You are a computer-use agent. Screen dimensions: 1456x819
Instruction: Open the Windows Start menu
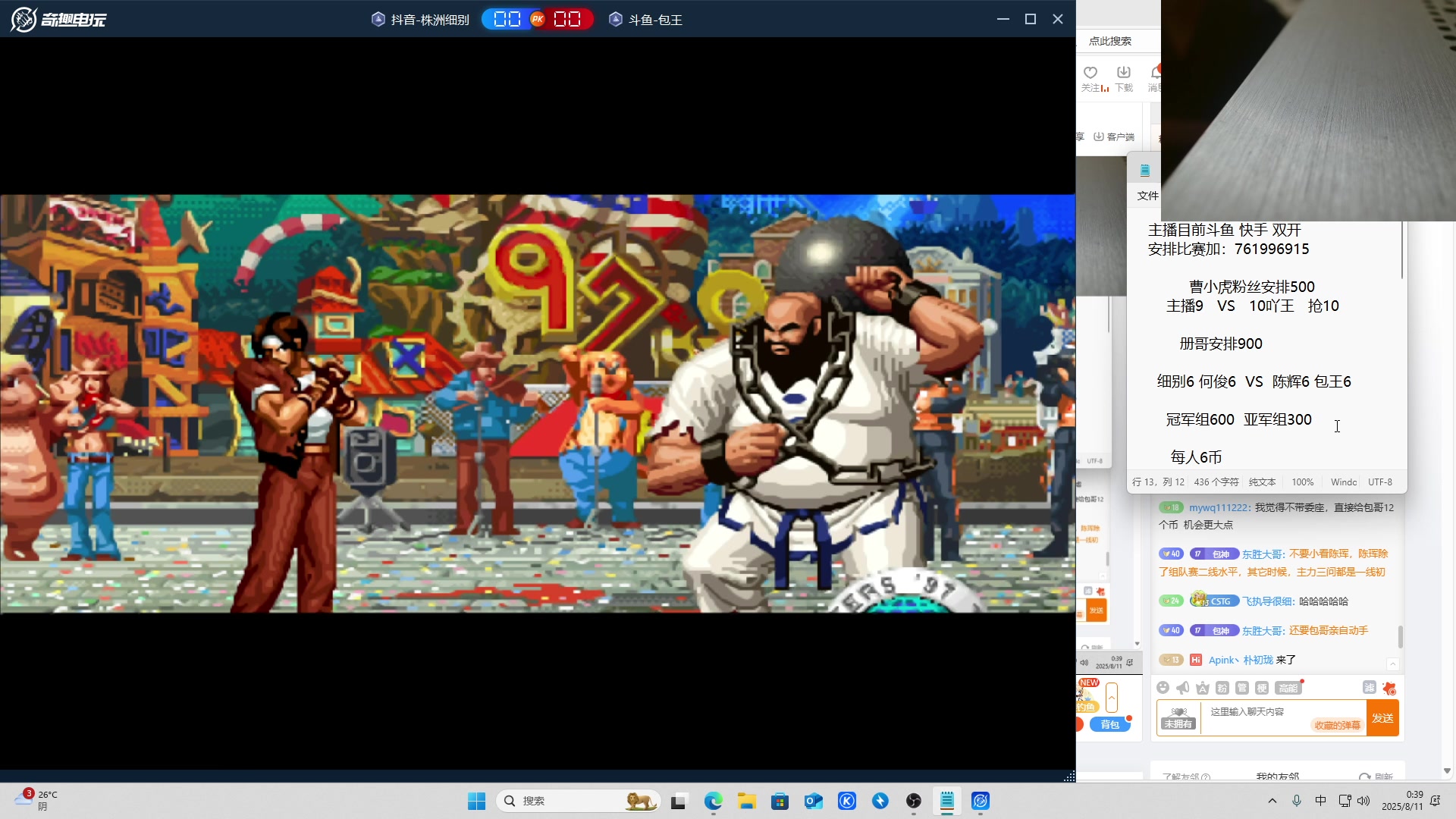(x=476, y=801)
